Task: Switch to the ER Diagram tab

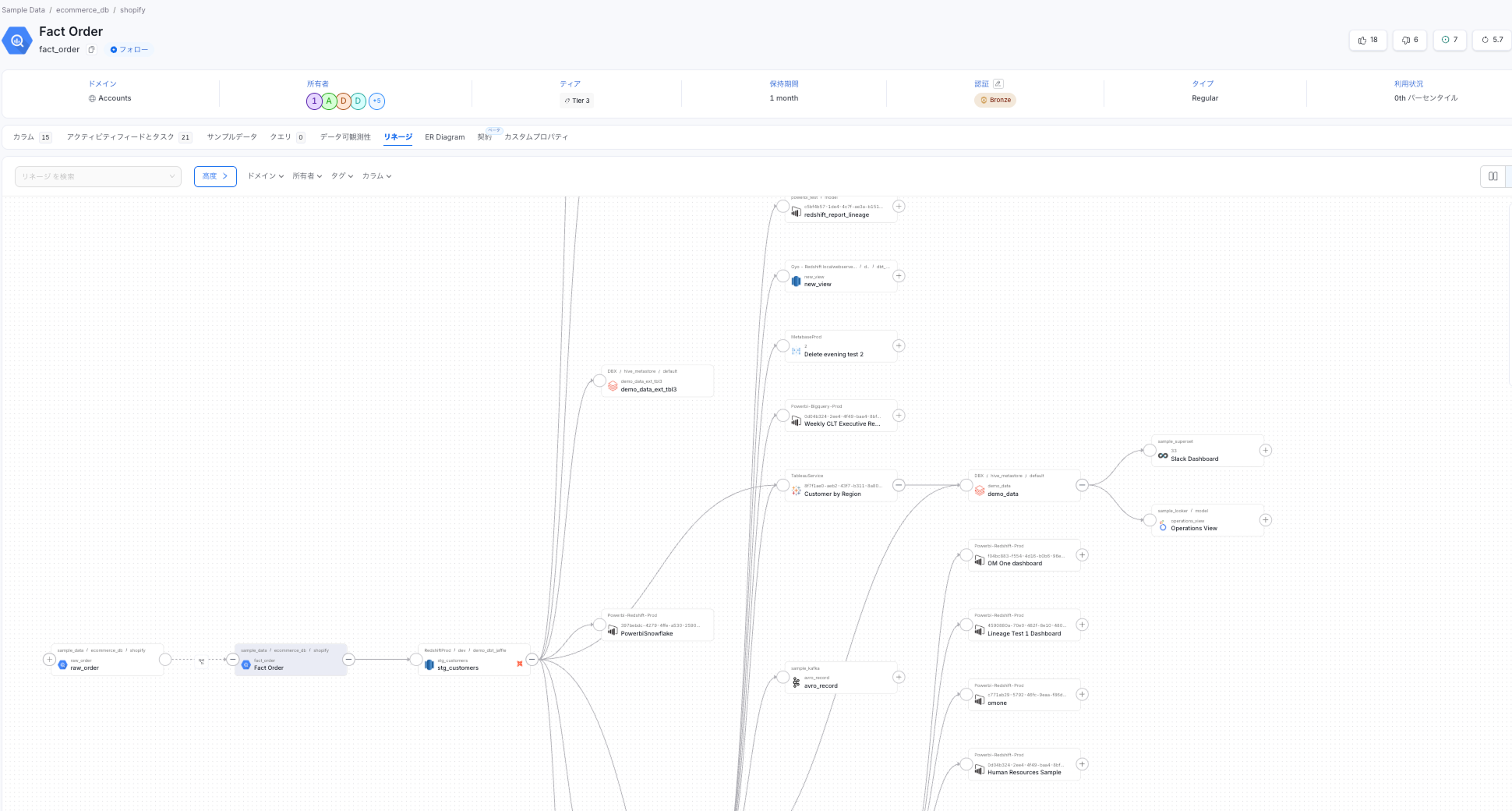Action: point(444,137)
